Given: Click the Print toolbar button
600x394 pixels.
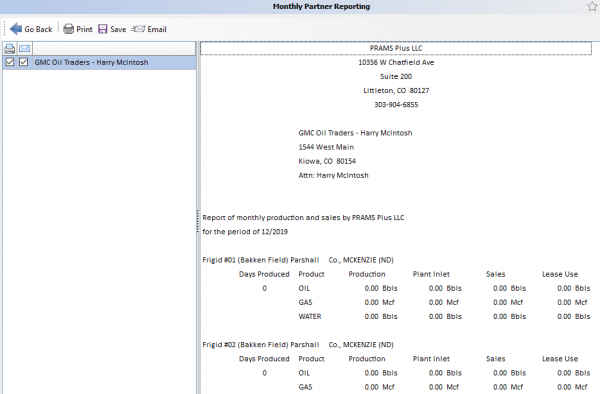Looking at the screenshot, I should click(x=78, y=29).
